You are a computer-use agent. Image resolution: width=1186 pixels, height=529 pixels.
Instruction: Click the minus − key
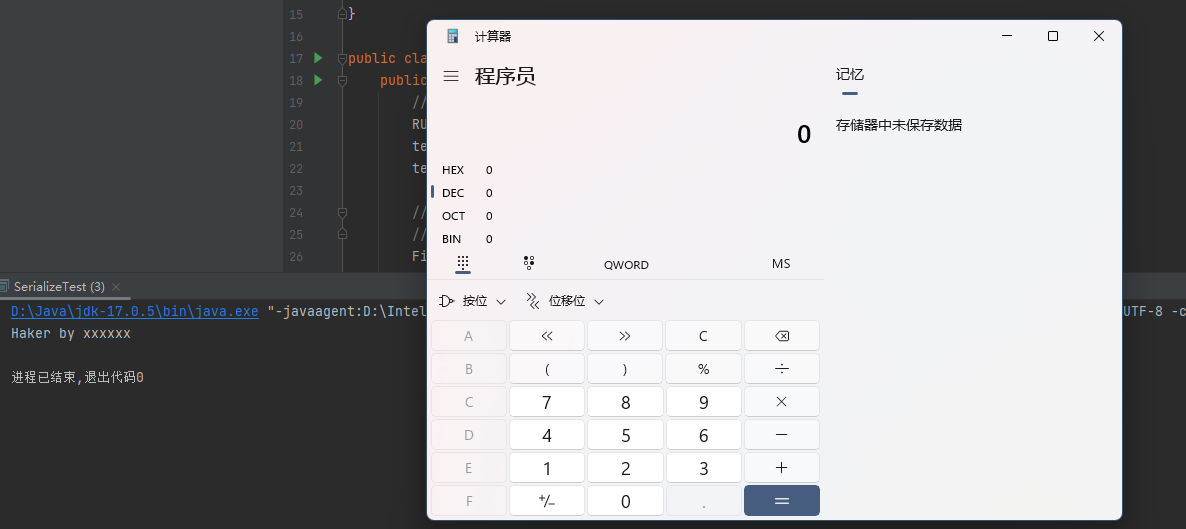(x=782, y=434)
